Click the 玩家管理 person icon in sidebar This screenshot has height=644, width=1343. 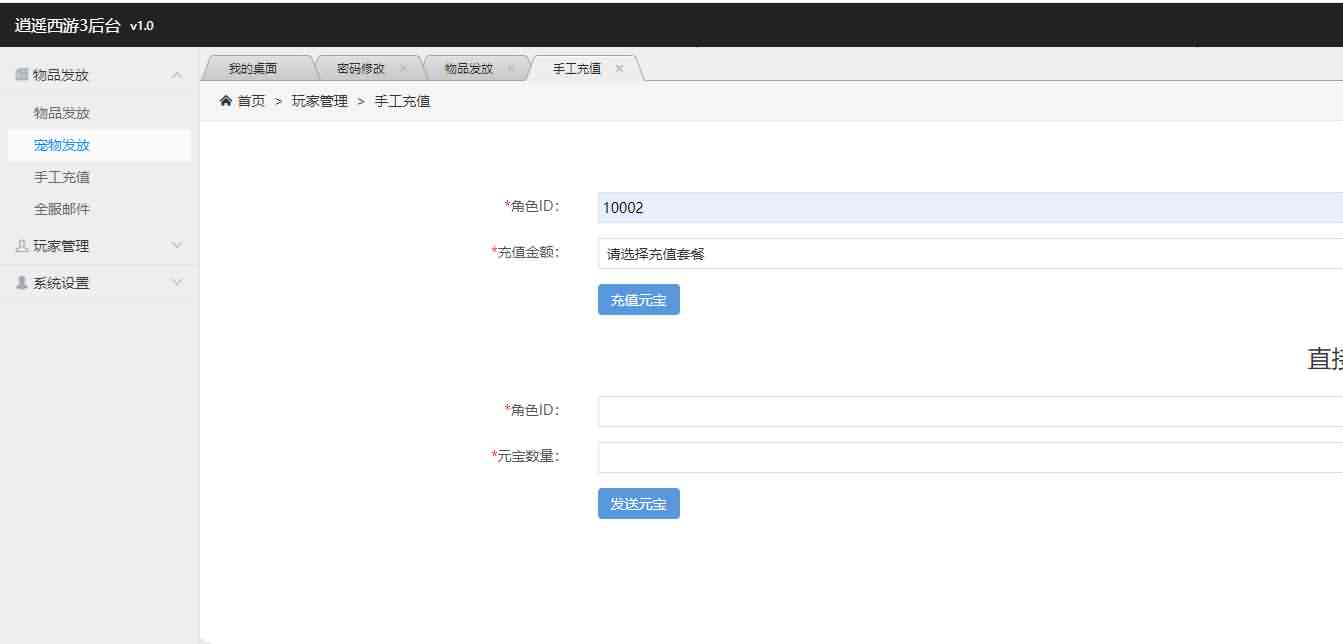tap(22, 245)
